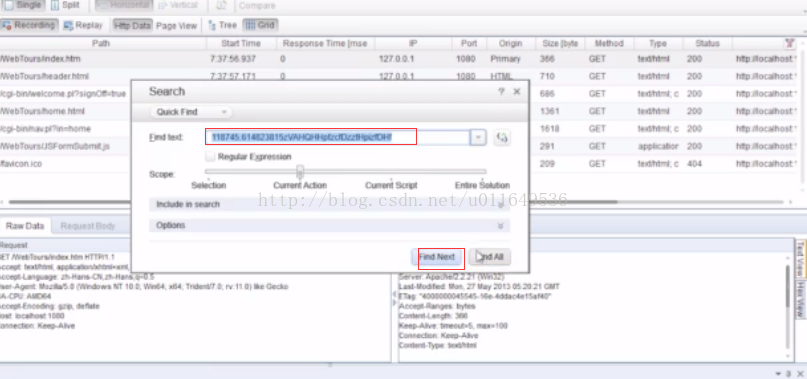Viewport: 807px width, 379px height.
Task: Click the refresh icon beside Find text
Action: [x=502, y=137]
